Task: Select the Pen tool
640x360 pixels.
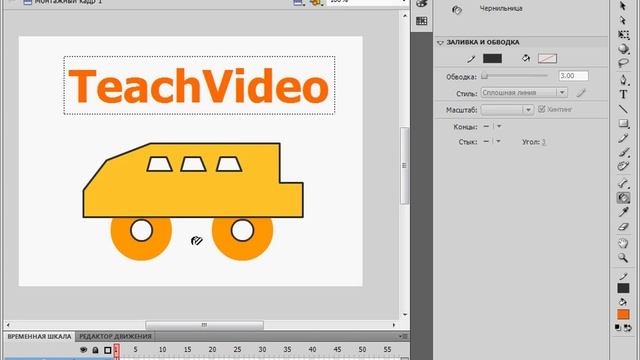Action: [623, 80]
